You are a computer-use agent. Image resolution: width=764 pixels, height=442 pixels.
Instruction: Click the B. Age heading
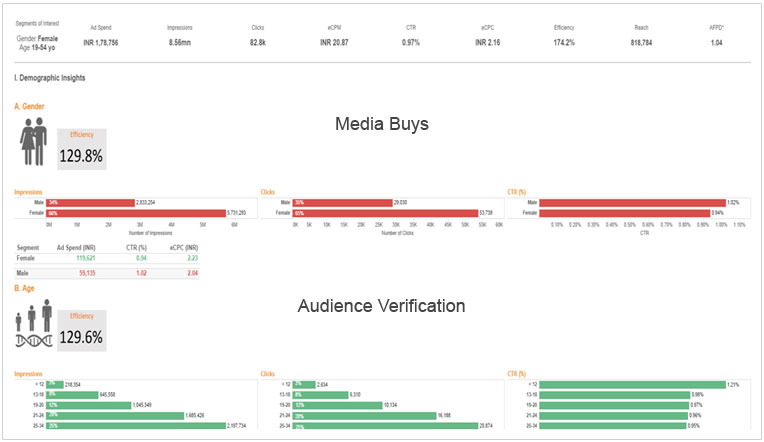[x=24, y=288]
